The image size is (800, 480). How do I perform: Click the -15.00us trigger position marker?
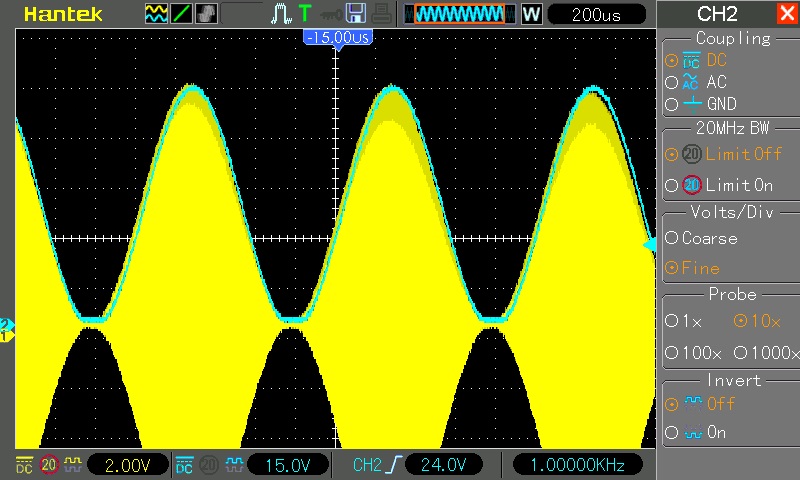337,37
